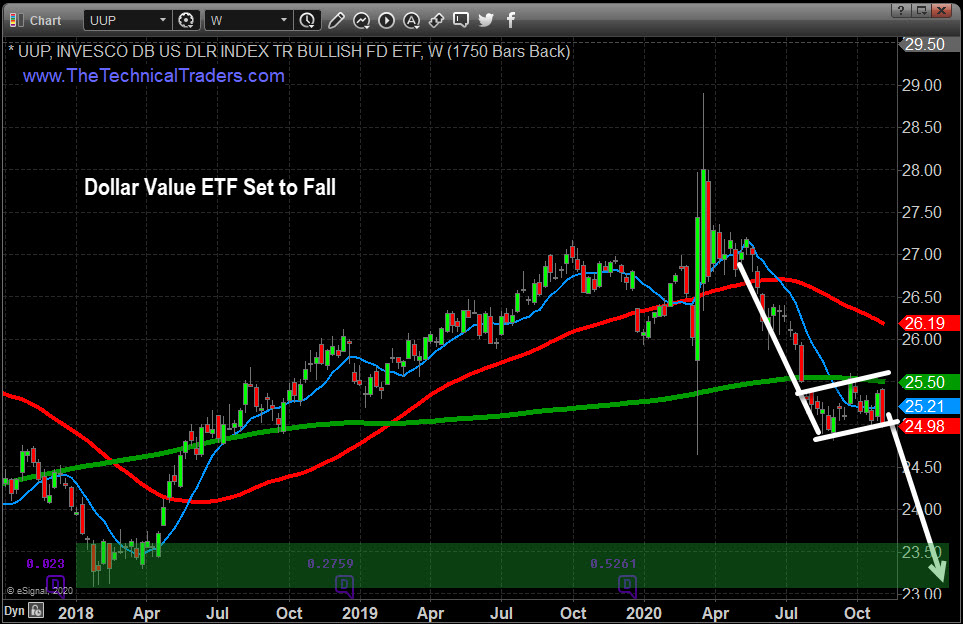Viewport: 963px width, 624px height.
Task: Expand the UUP symbol dropdown arrow
Action: pos(163,20)
